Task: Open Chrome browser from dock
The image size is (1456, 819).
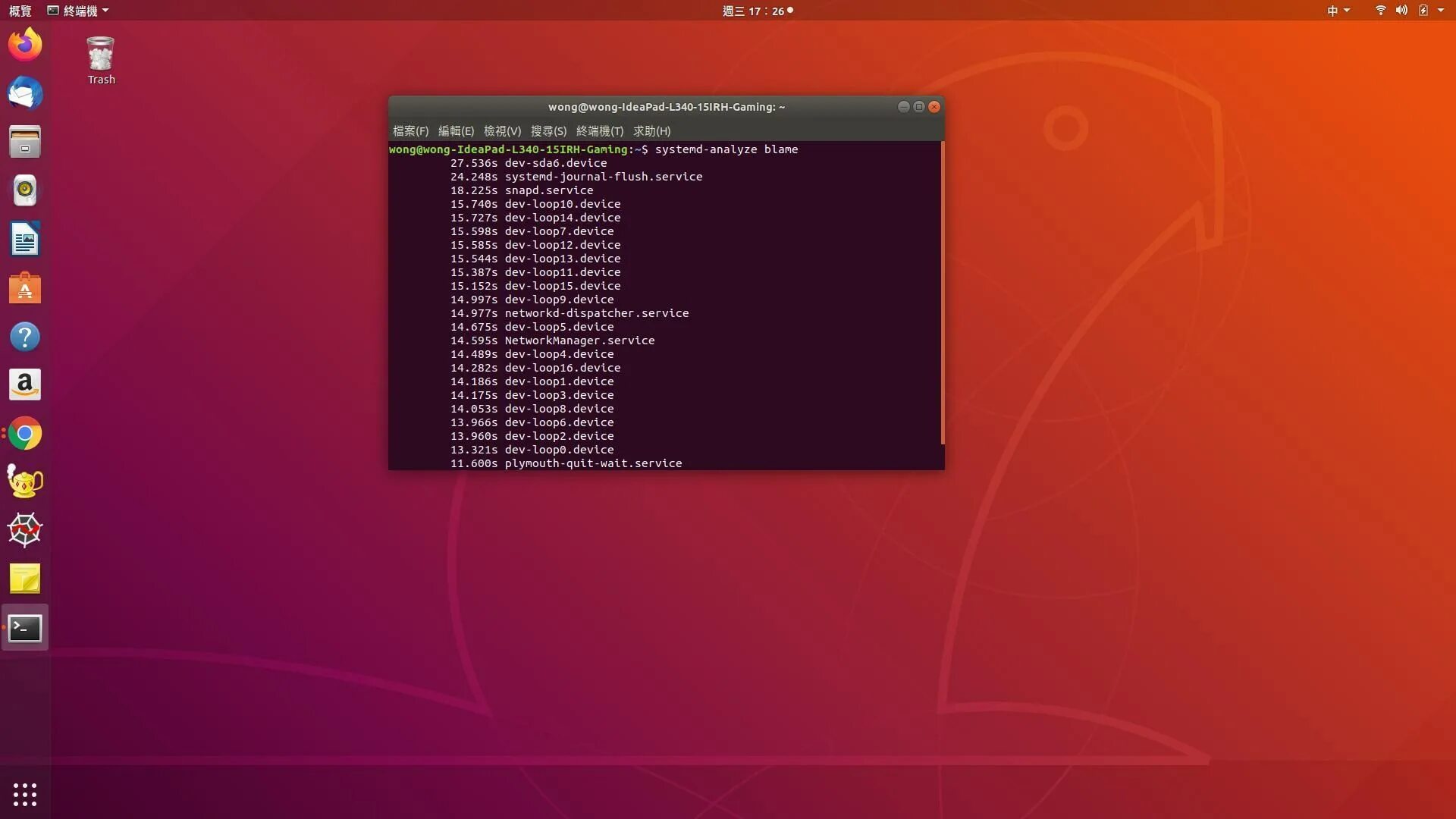Action: pyautogui.click(x=24, y=433)
